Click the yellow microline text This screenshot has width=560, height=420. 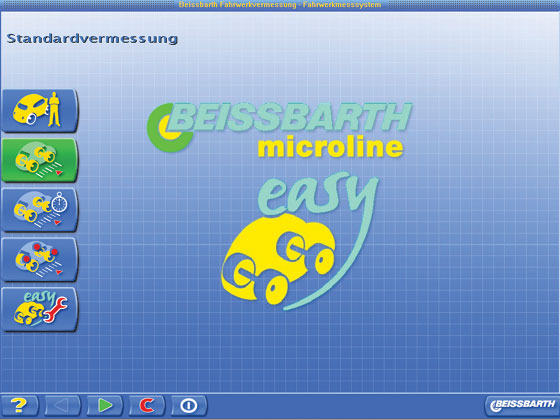coord(330,147)
